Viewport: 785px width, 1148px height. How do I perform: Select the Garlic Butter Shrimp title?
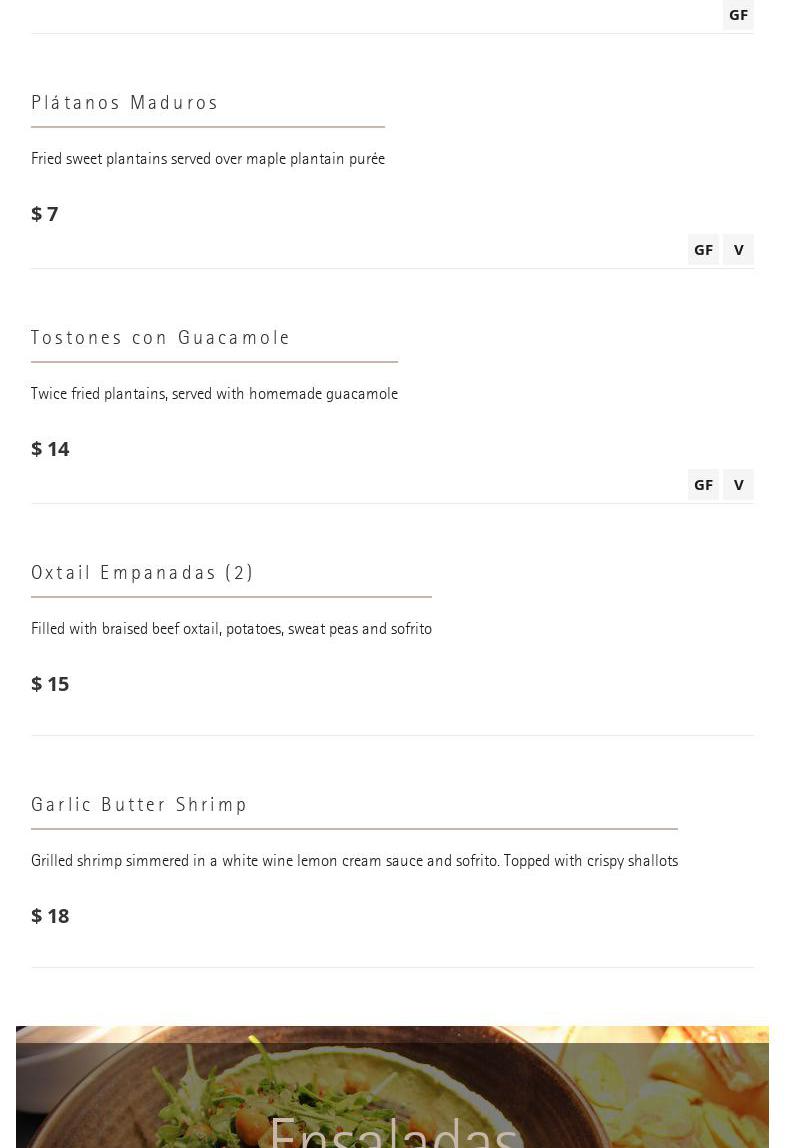tap(140, 805)
